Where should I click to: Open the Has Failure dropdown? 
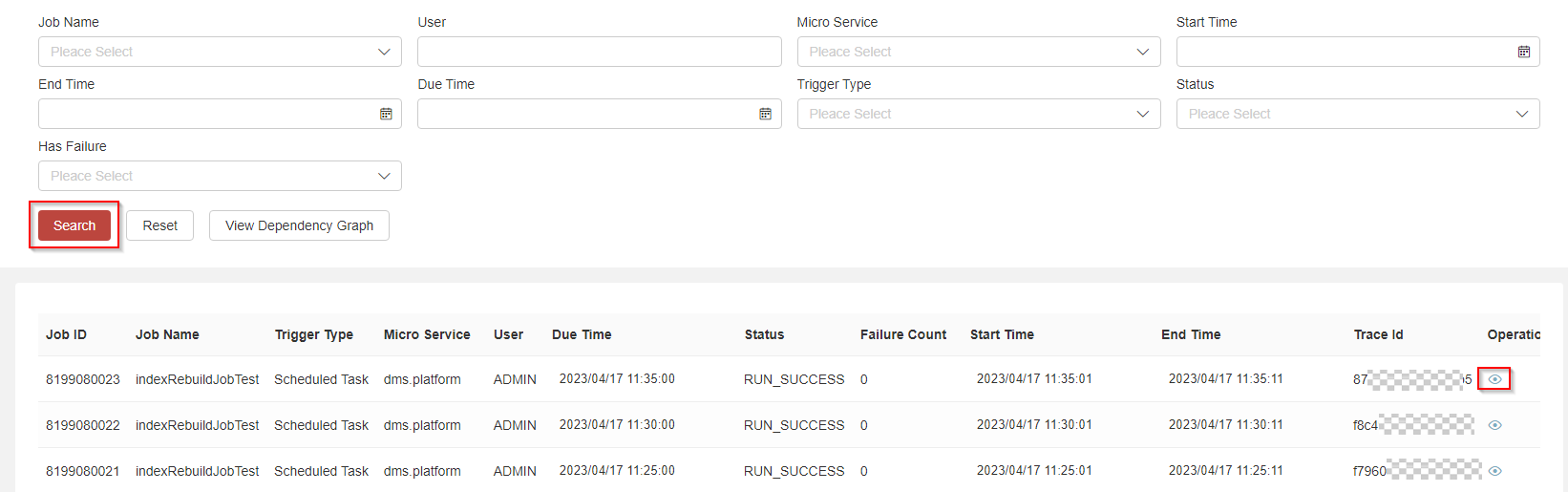(220, 176)
